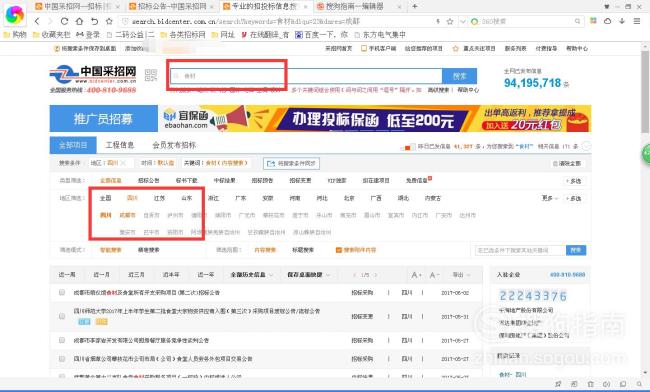Click the browser back arrow
This screenshot has height=392, width=650.
pos(37,21)
